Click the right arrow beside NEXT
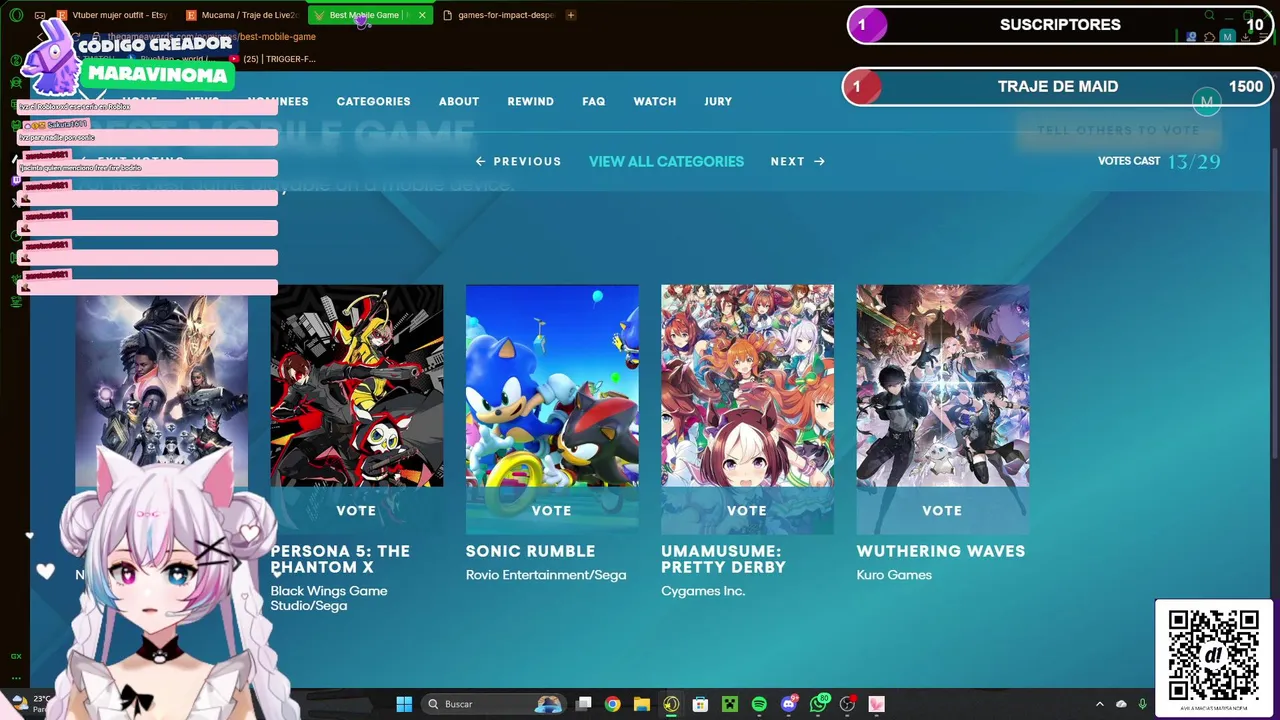 coord(819,161)
